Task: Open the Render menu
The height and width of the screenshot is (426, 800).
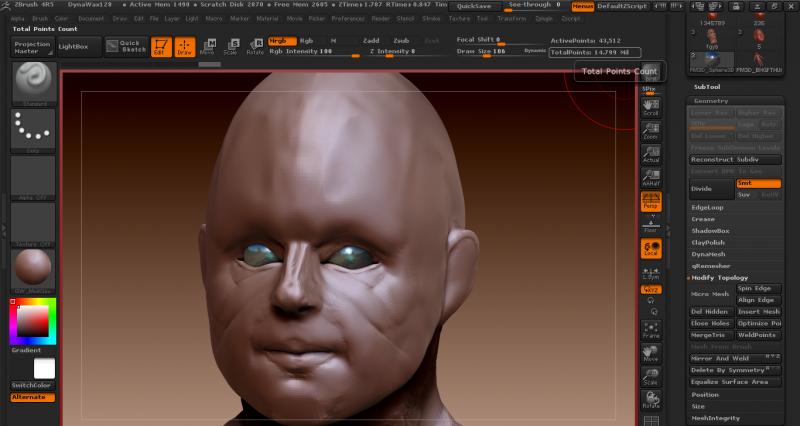Action: (381, 18)
